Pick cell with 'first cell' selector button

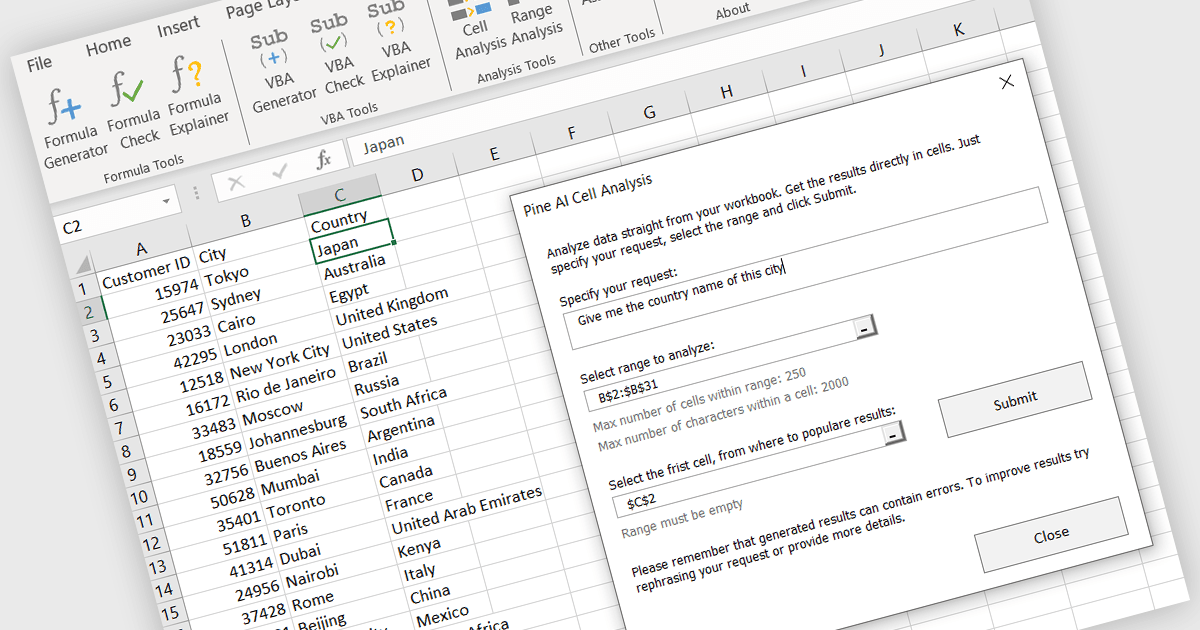894,433
